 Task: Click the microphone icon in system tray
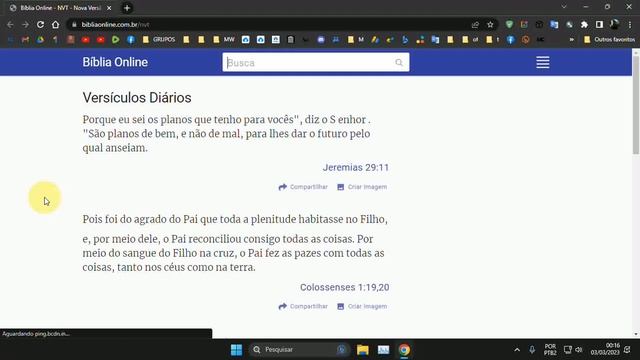[532, 350]
